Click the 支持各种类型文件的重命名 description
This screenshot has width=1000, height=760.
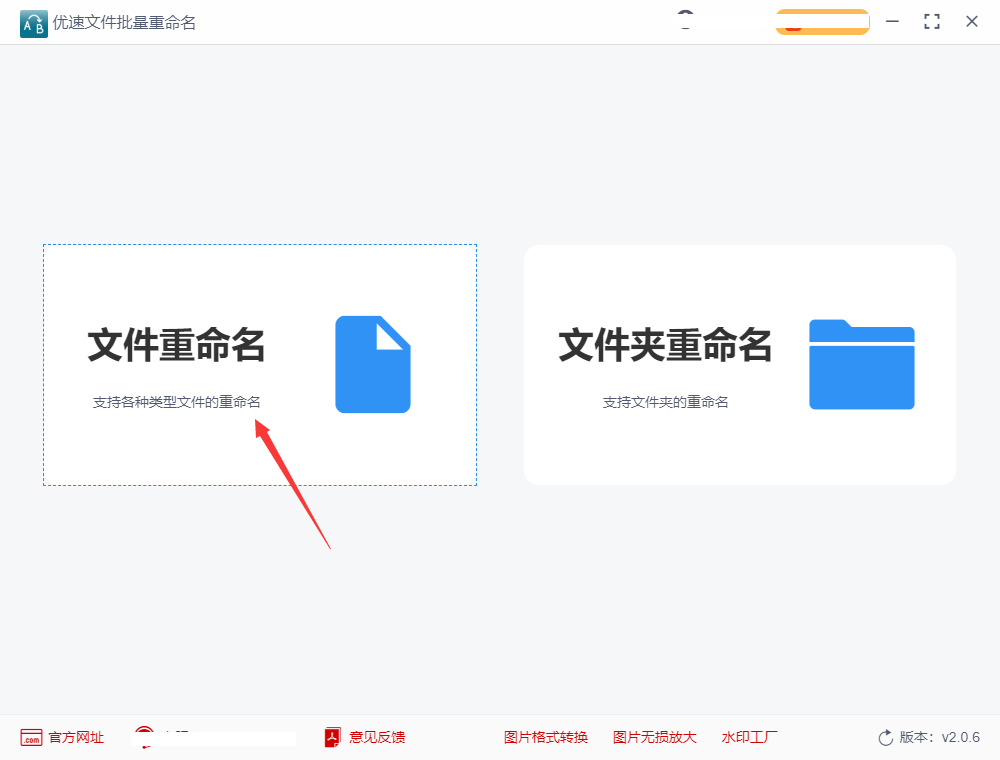[x=177, y=402]
